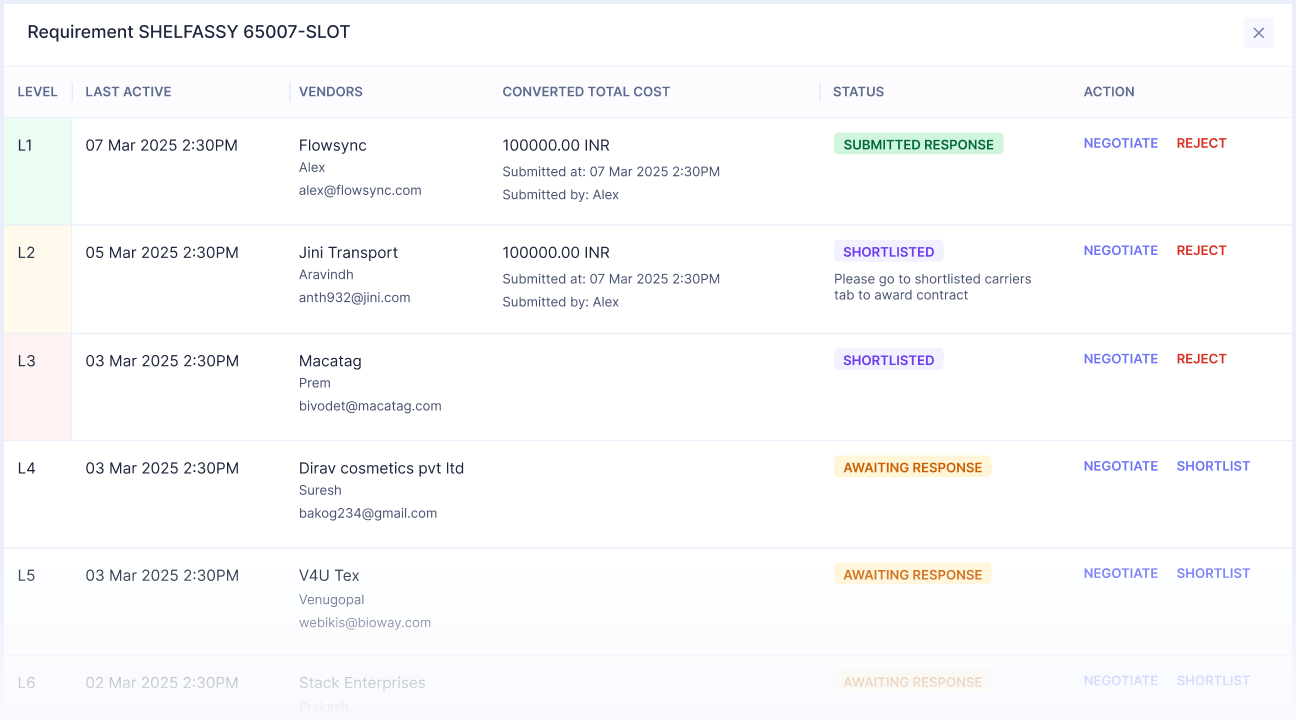The width and height of the screenshot is (1296, 720).
Task: Select the email bakog234@gmail.com
Action: (367, 513)
